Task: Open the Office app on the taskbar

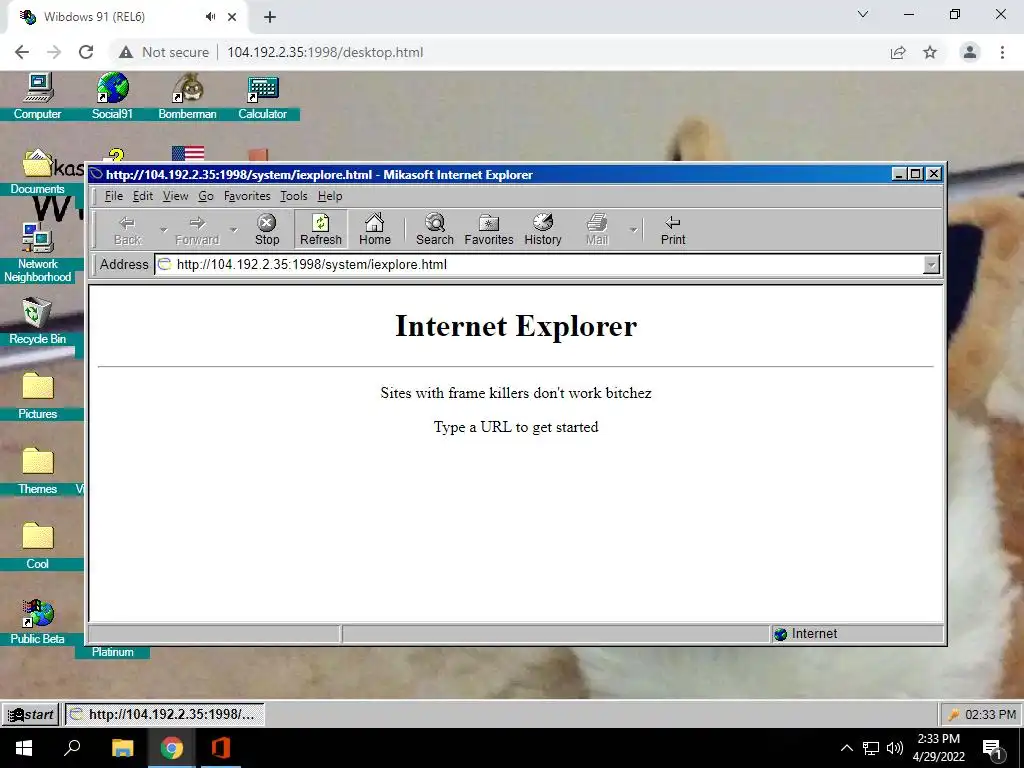Action: (221, 748)
